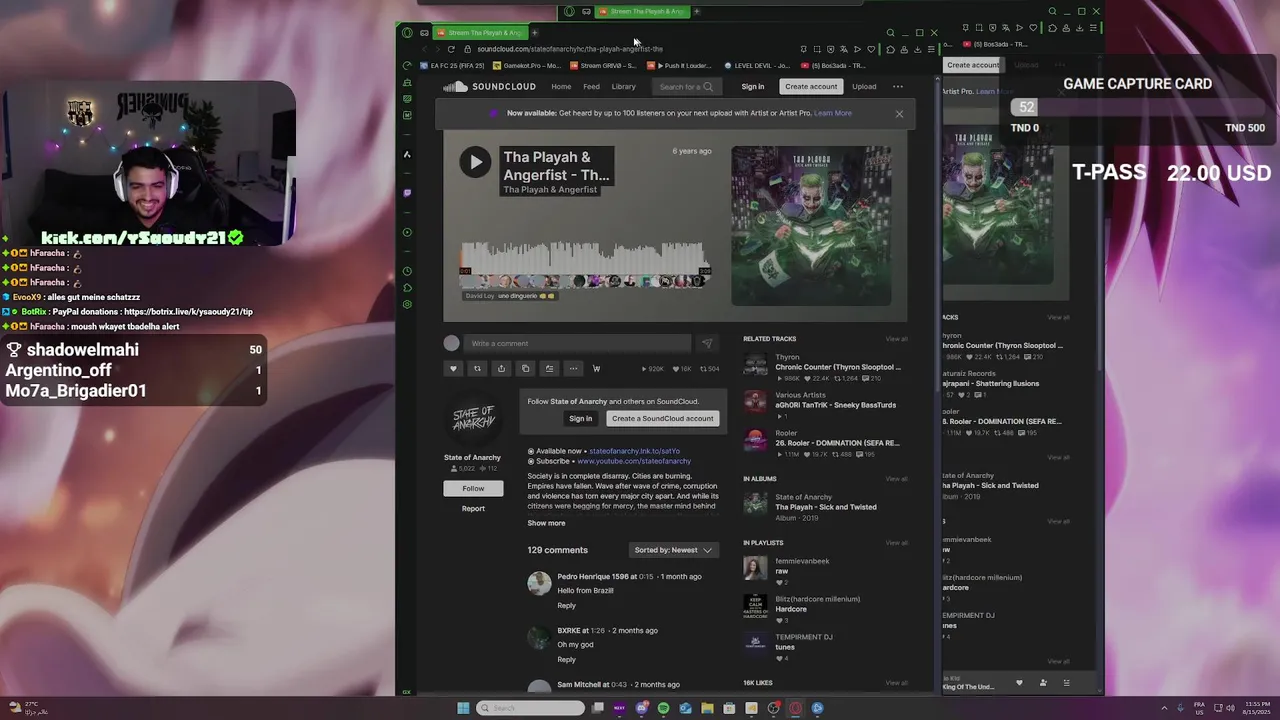Image resolution: width=1280 pixels, height=720 pixels.
Task: Open Opera GX icon in taskbar
Action: click(796, 708)
